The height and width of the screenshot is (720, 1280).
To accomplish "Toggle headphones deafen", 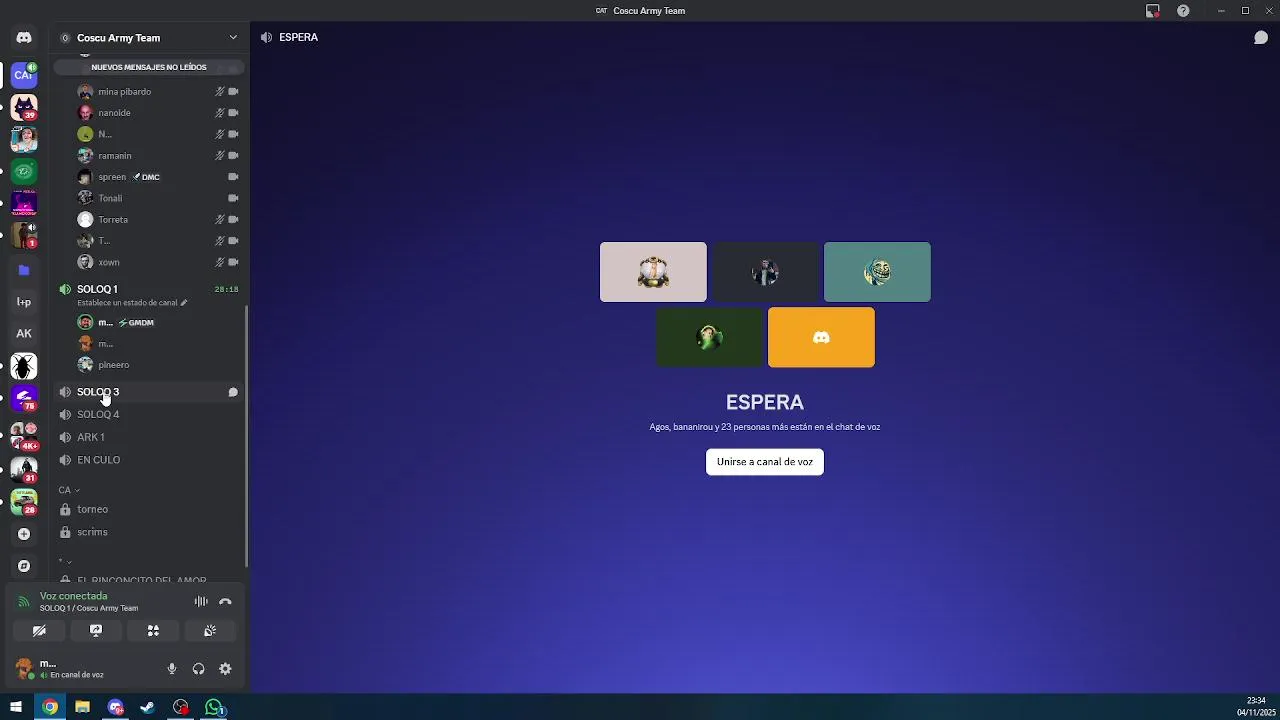I will point(198,669).
